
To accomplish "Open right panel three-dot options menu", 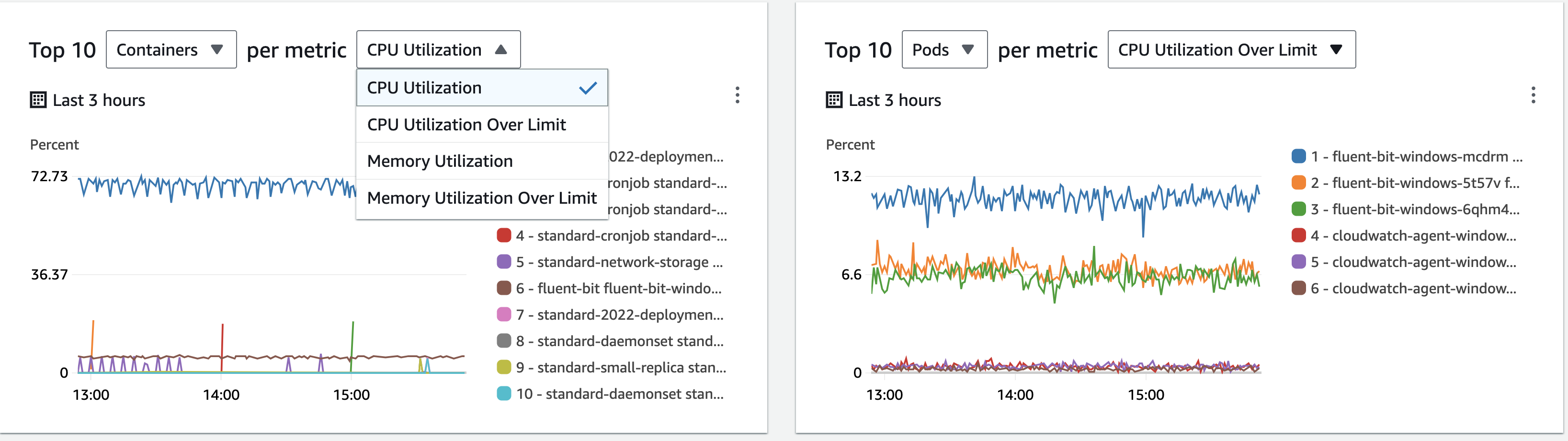I will tap(1534, 95).
